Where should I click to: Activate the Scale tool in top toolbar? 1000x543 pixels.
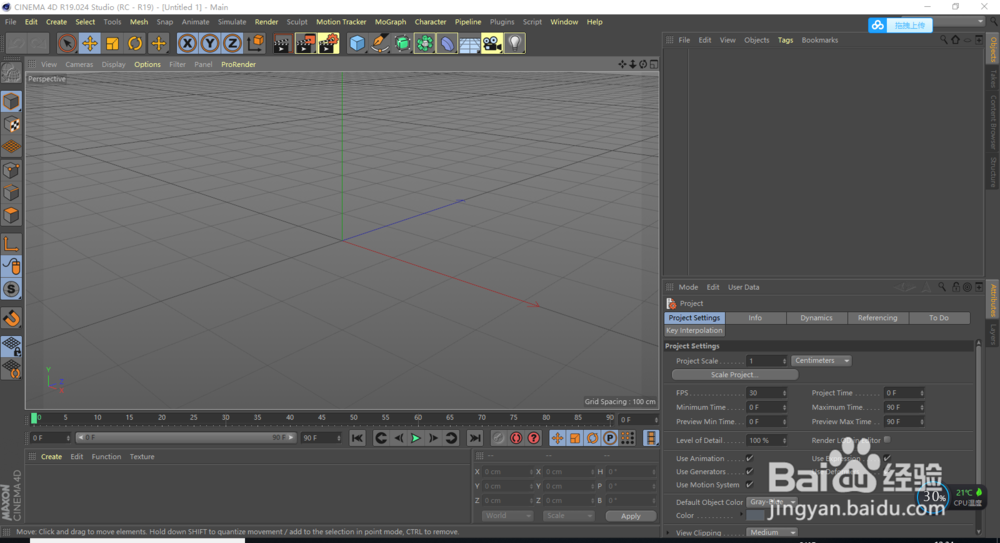pos(112,43)
